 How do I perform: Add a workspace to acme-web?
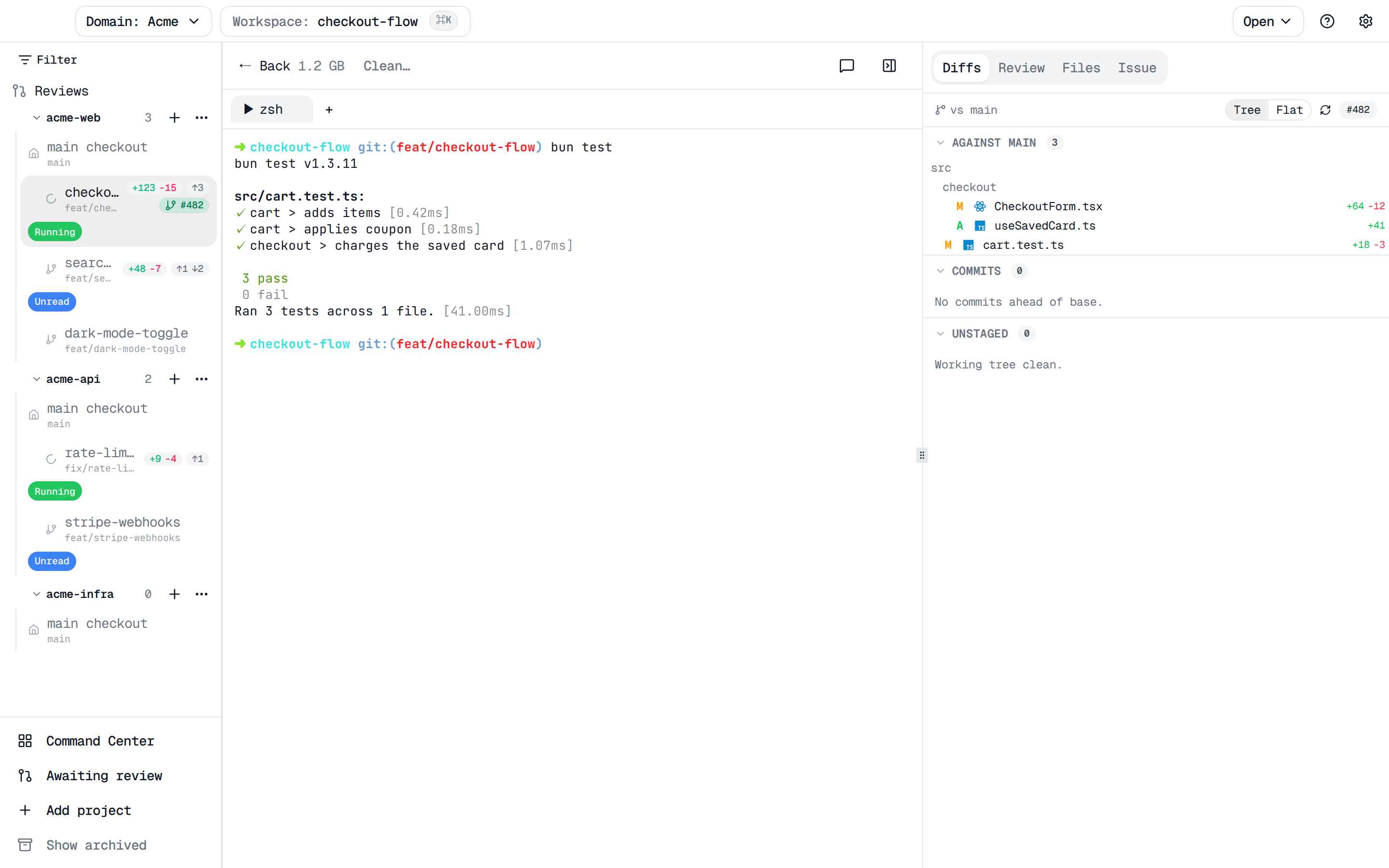(175, 118)
